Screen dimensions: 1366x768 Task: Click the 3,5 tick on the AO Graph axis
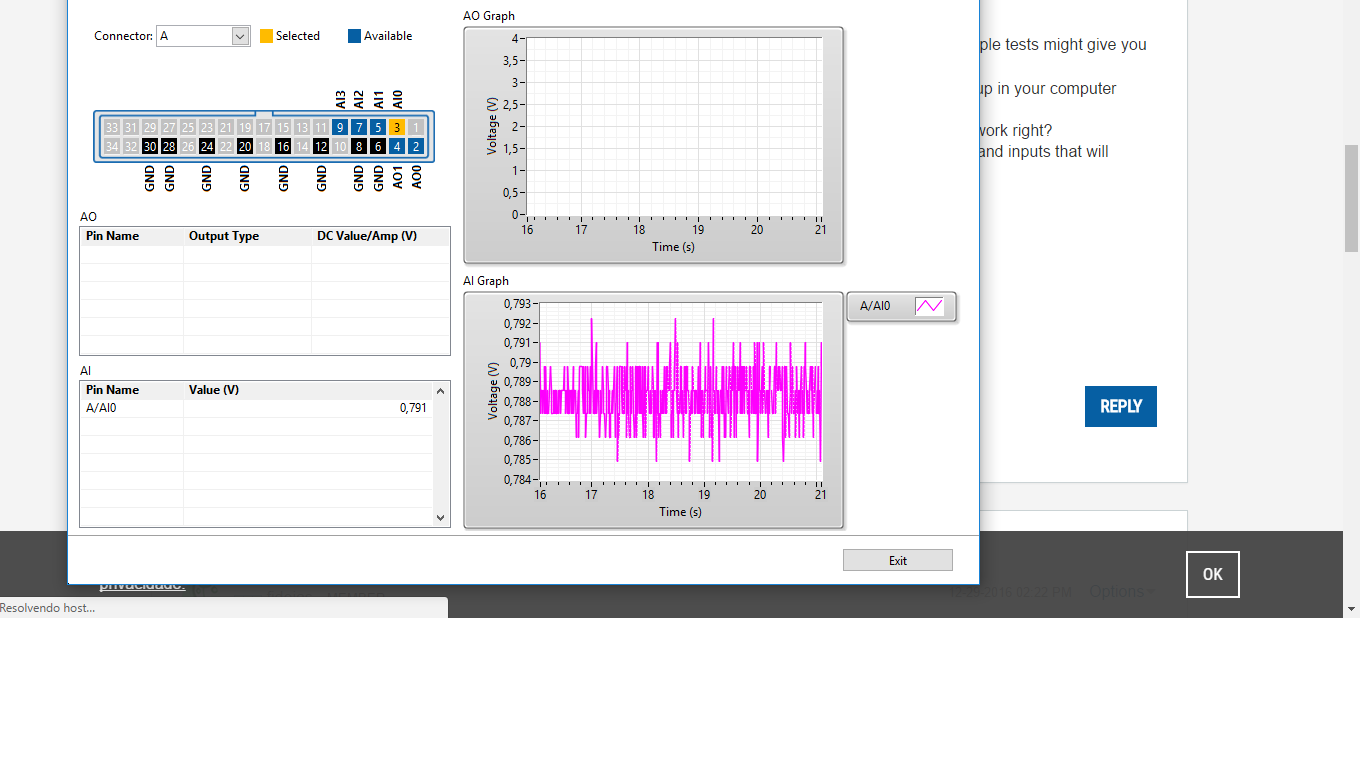(511, 60)
